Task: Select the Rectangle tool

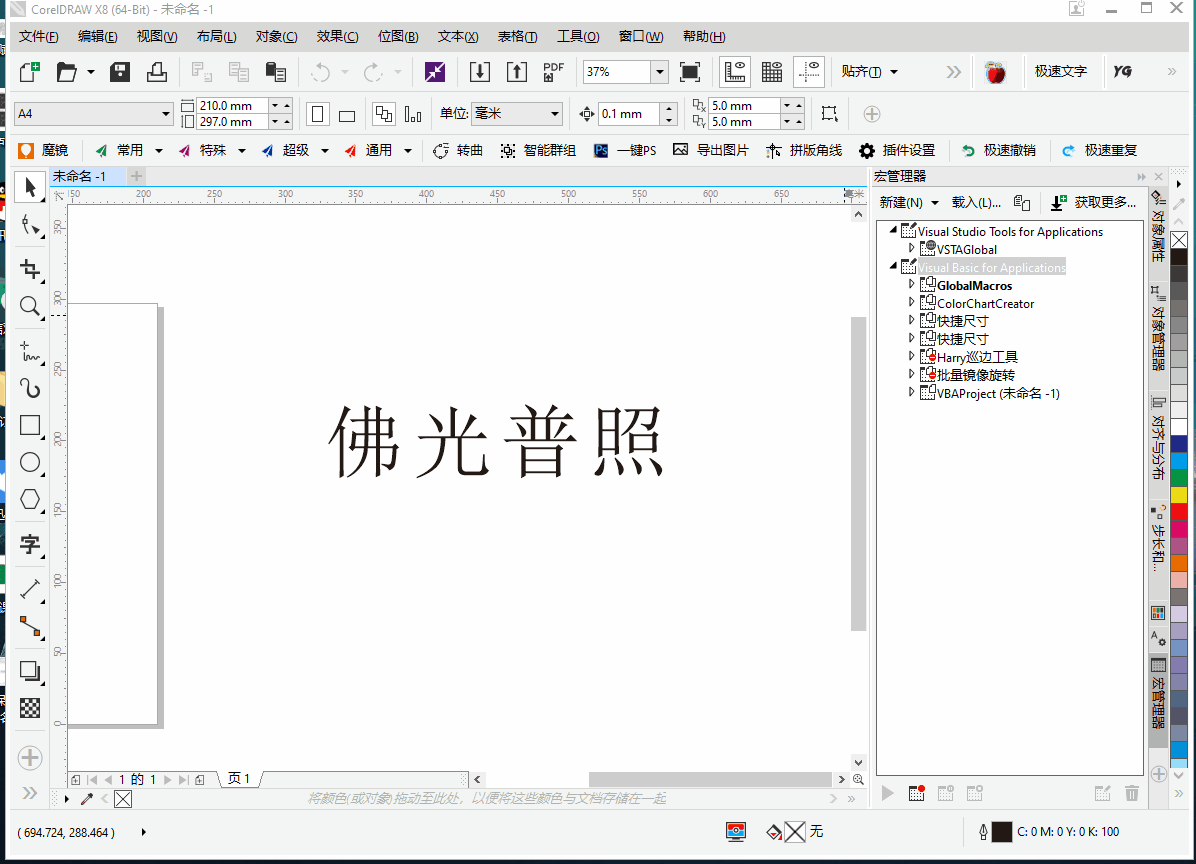Action: click(30, 426)
